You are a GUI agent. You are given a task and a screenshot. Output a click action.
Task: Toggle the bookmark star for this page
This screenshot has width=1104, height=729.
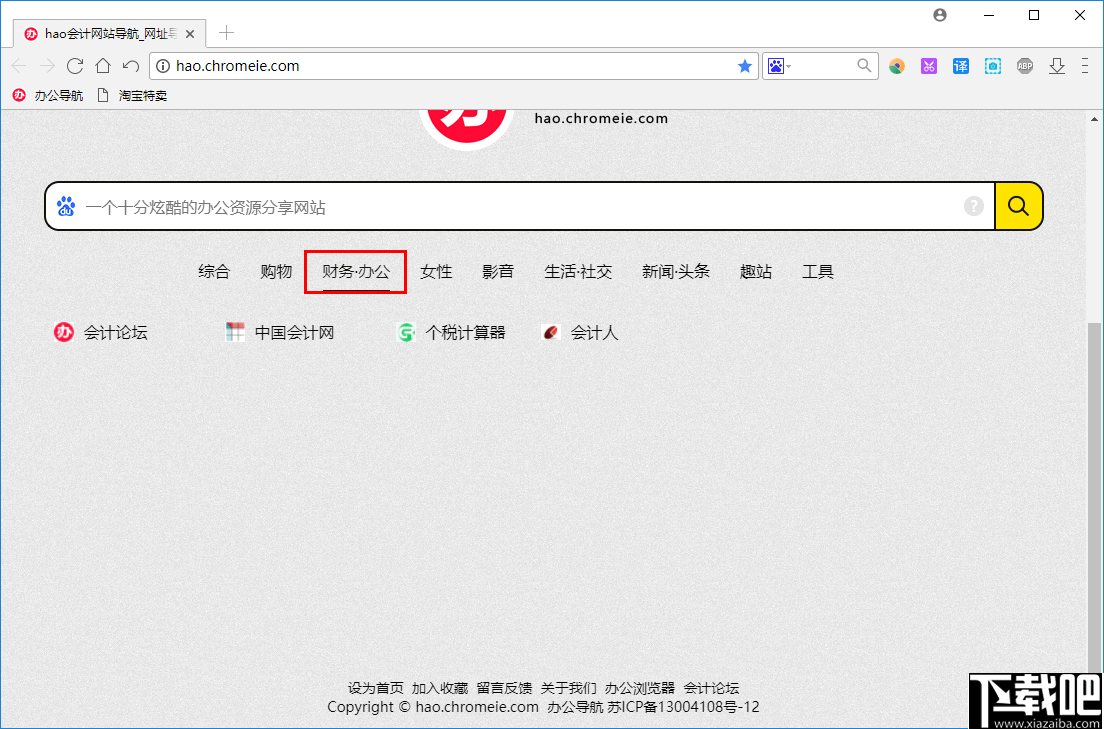click(x=745, y=65)
